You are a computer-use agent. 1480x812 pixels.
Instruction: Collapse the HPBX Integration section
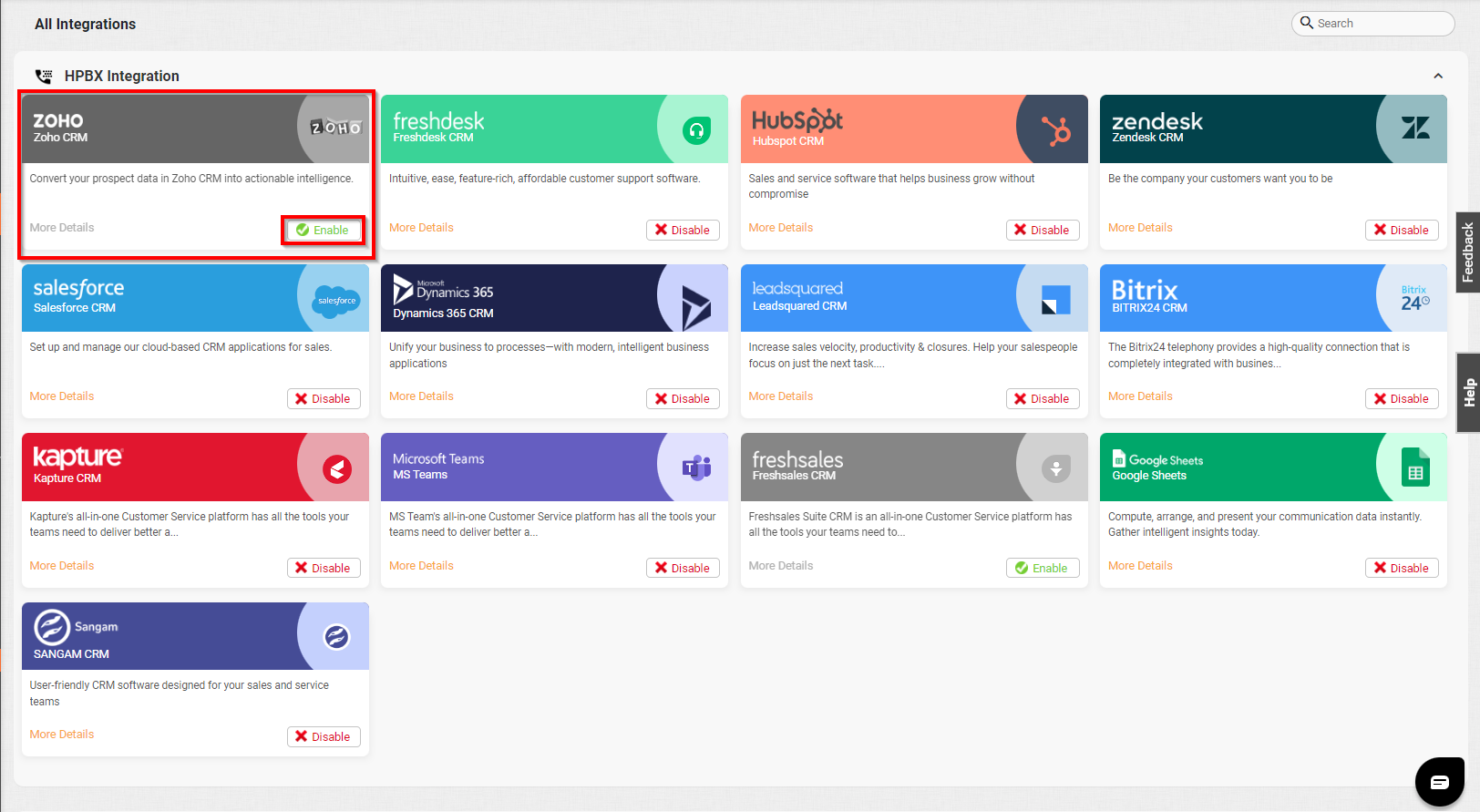(x=1438, y=77)
